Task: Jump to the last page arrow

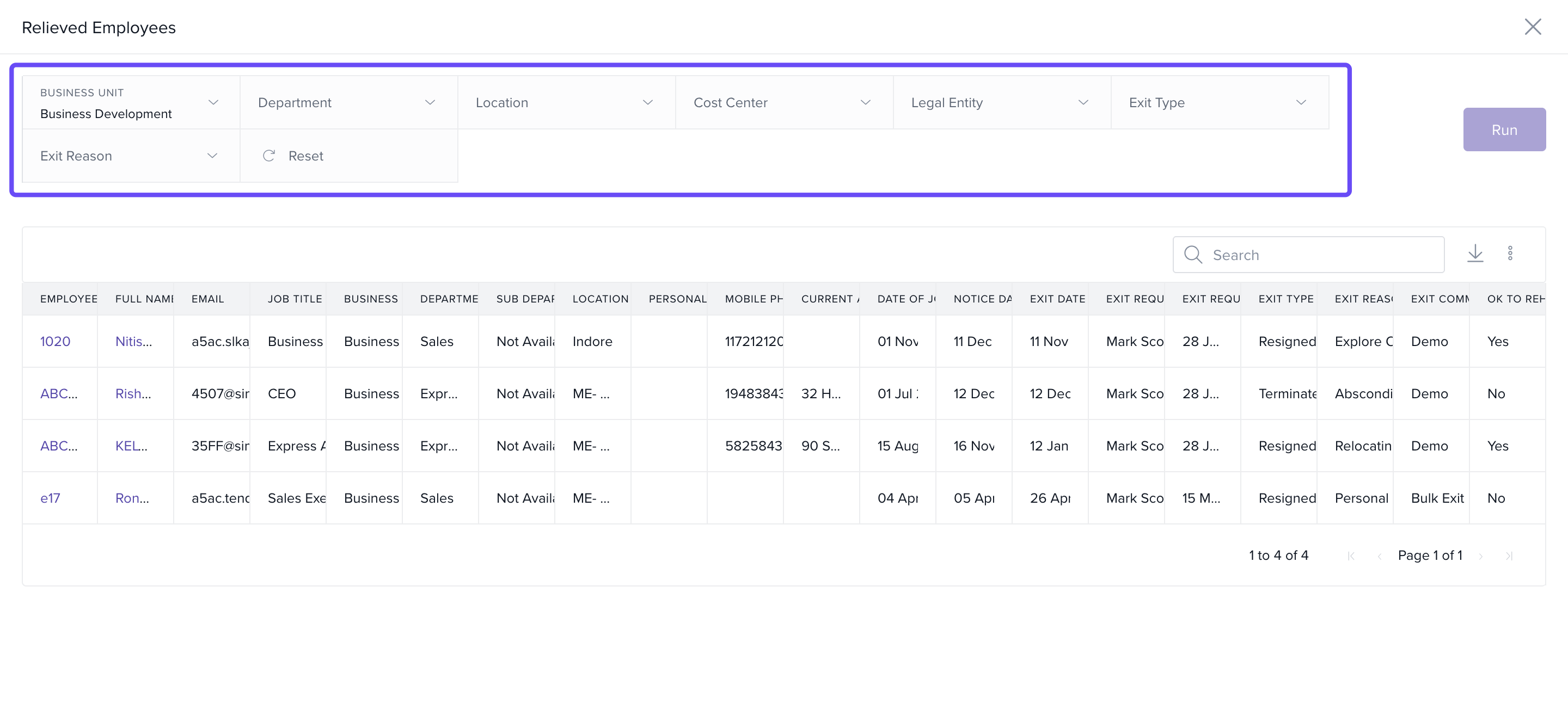Action: pos(1509,556)
